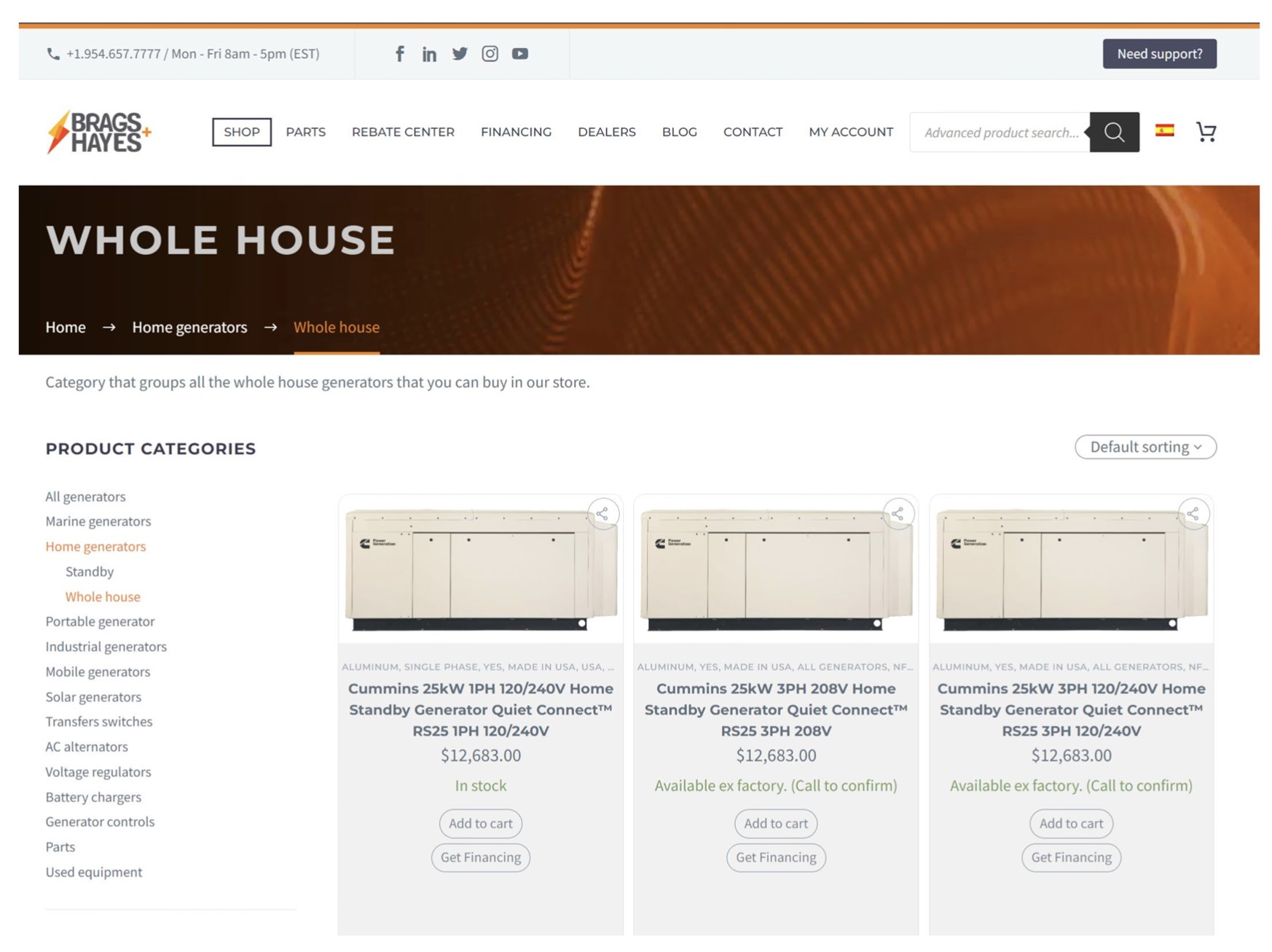Select Whole house sidebar subcategory
Viewport: 1272px width, 952px height.
103,597
